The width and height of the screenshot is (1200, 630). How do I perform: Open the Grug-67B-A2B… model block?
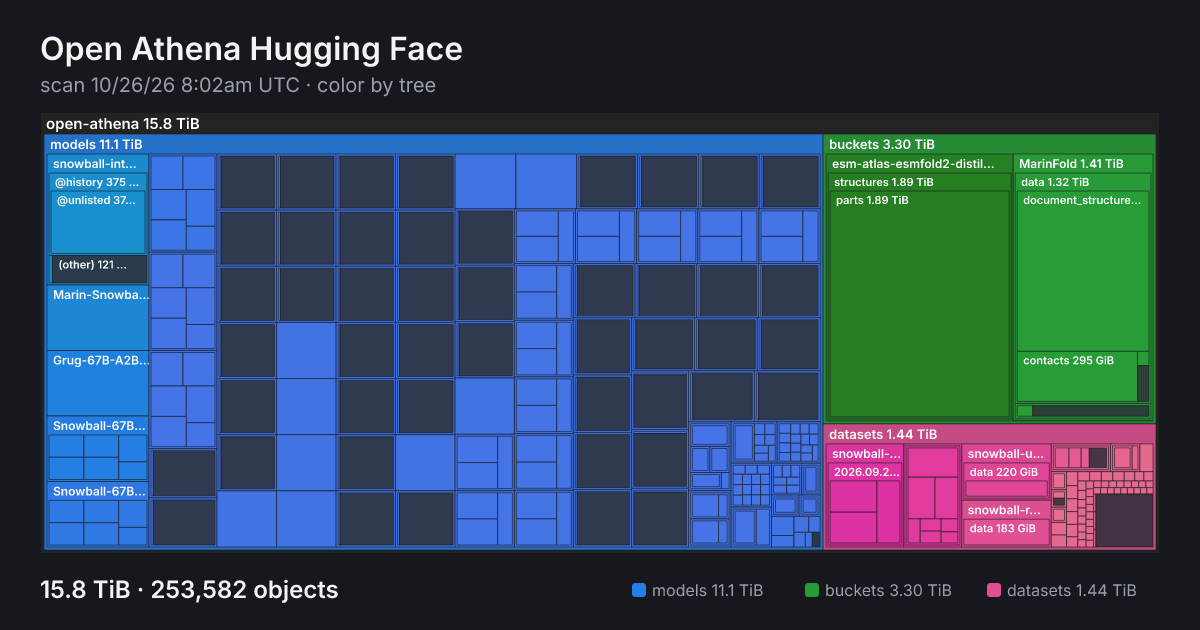click(x=98, y=383)
